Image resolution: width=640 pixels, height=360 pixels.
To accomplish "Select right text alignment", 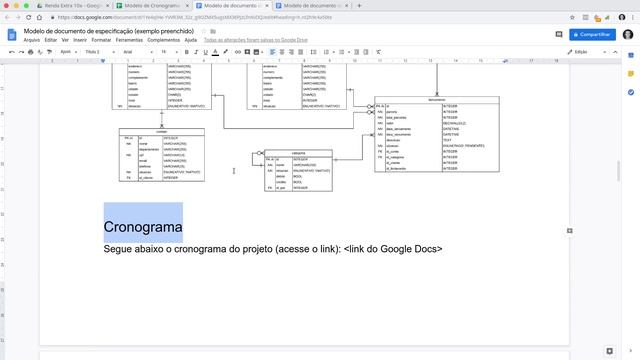I will click(291, 52).
